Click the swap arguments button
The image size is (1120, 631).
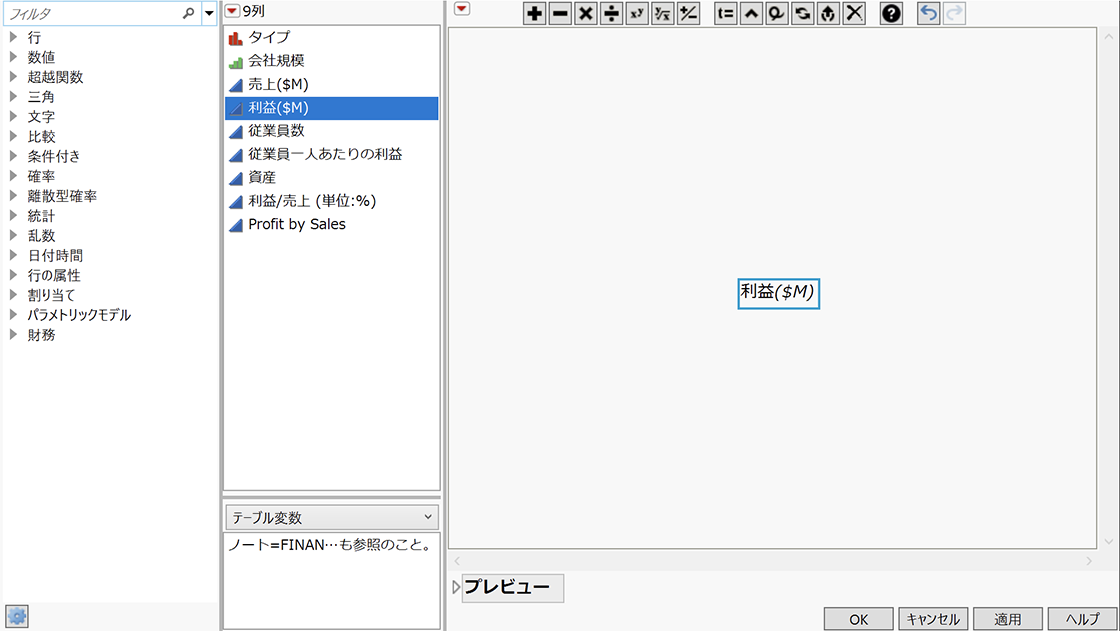point(803,14)
